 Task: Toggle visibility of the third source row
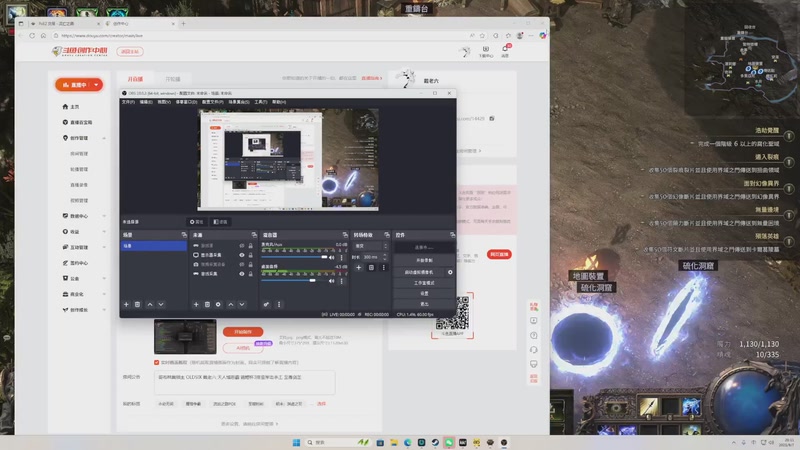pyautogui.click(x=242, y=264)
